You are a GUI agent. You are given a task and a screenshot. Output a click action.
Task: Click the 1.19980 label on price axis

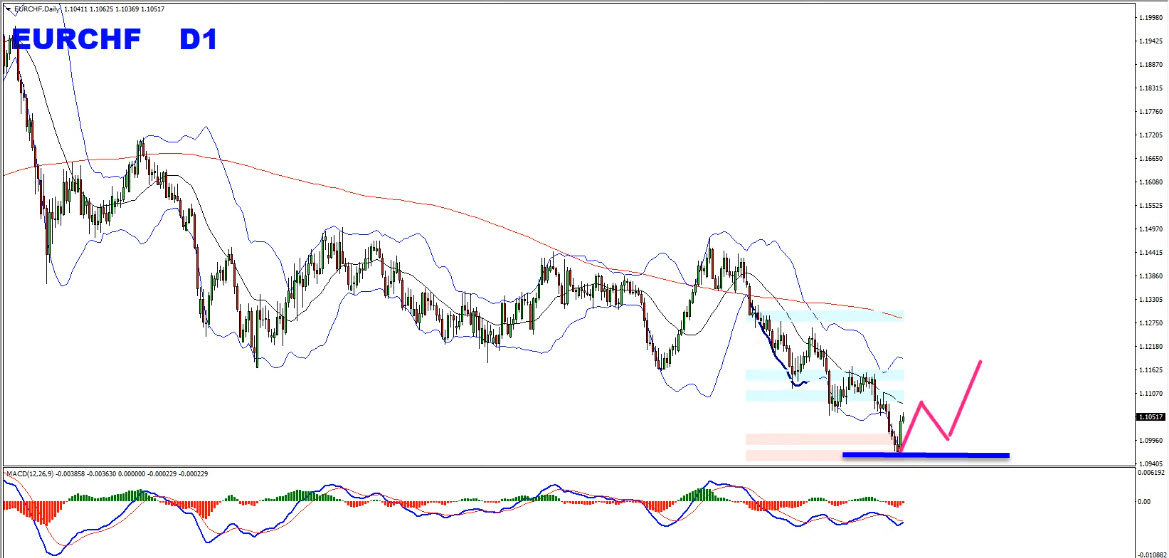[1151, 17]
